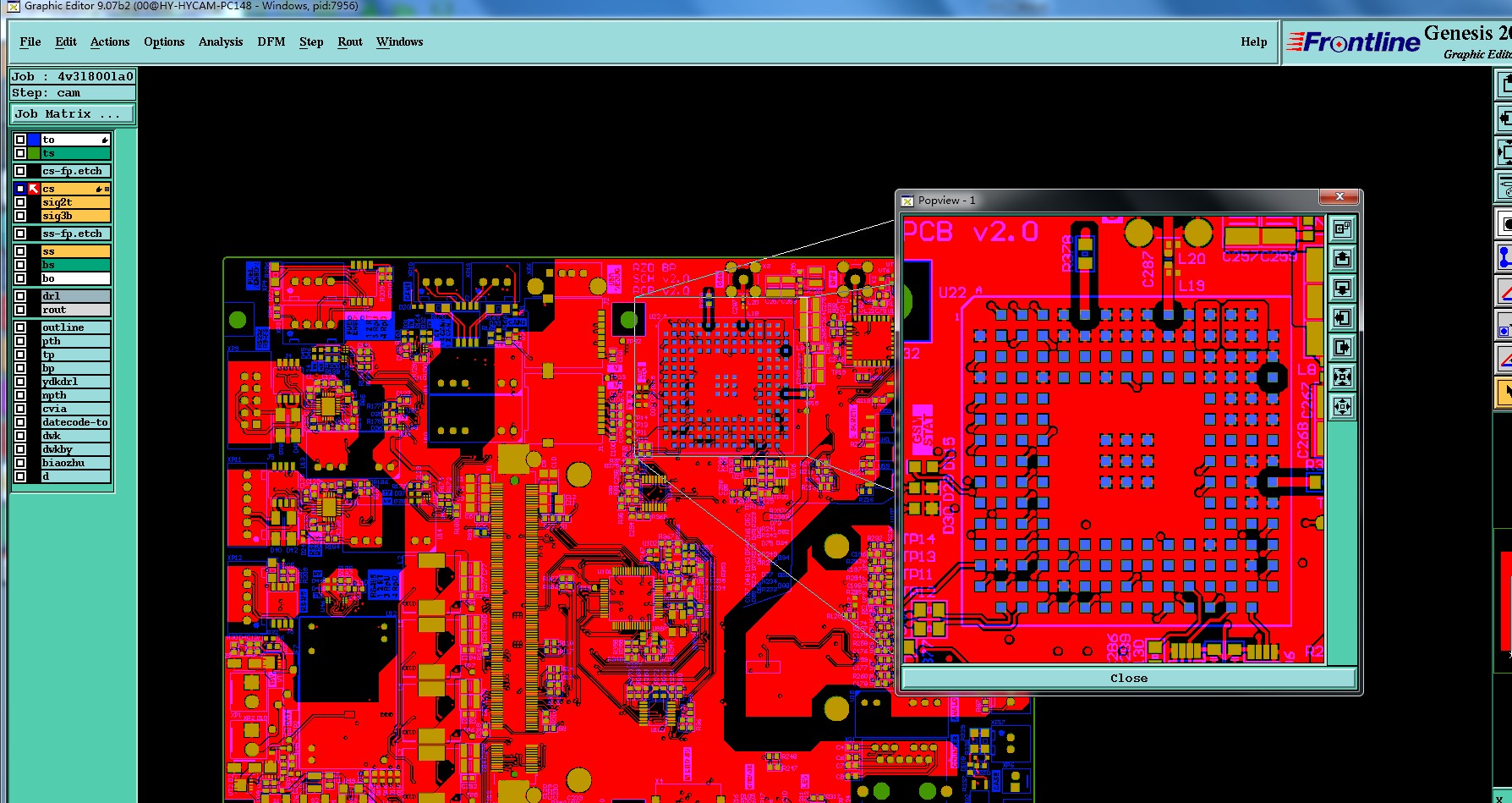Click the Popview outward-arrows zoom icon
The image size is (1512, 803).
1342,406
